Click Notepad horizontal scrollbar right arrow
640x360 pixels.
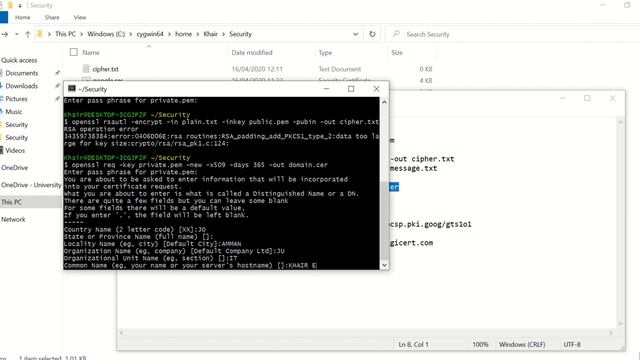[x=611, y=333]
